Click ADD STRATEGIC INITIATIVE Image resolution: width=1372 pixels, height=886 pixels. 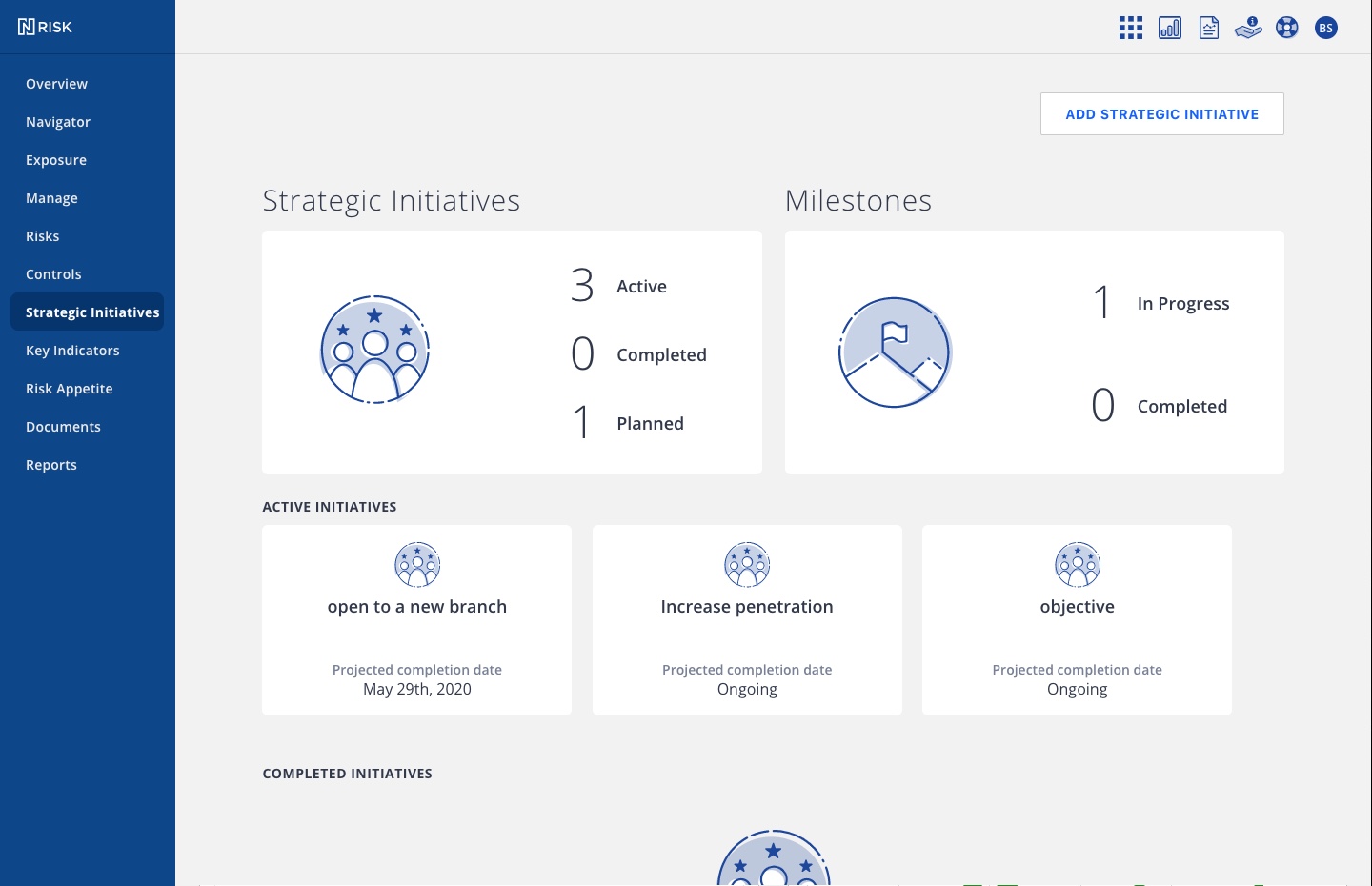(1161, 113)
